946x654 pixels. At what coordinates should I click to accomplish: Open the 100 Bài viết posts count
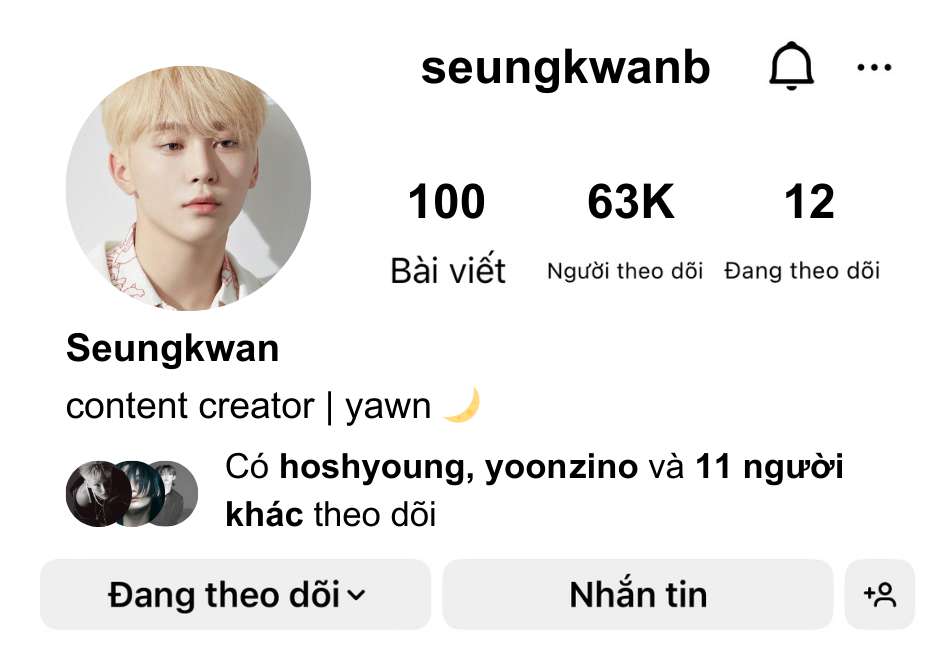coord(447,233)
